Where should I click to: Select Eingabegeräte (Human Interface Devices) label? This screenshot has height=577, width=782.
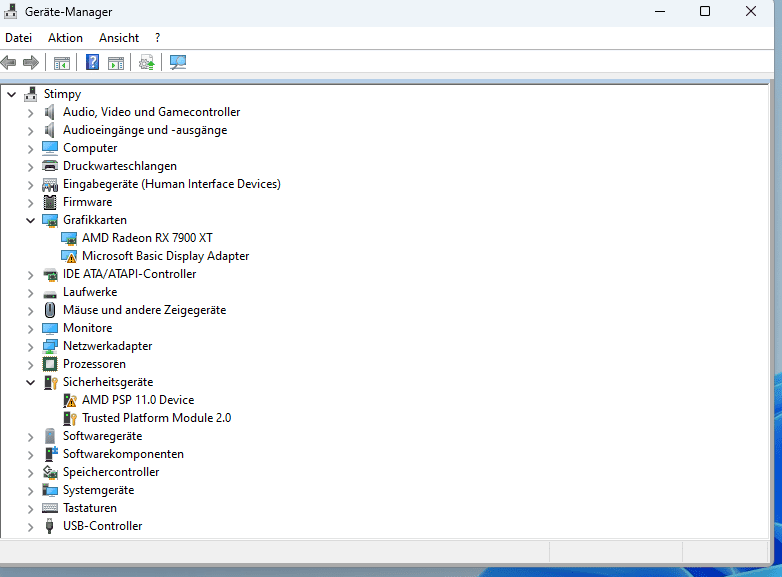(x=172, y=184)
